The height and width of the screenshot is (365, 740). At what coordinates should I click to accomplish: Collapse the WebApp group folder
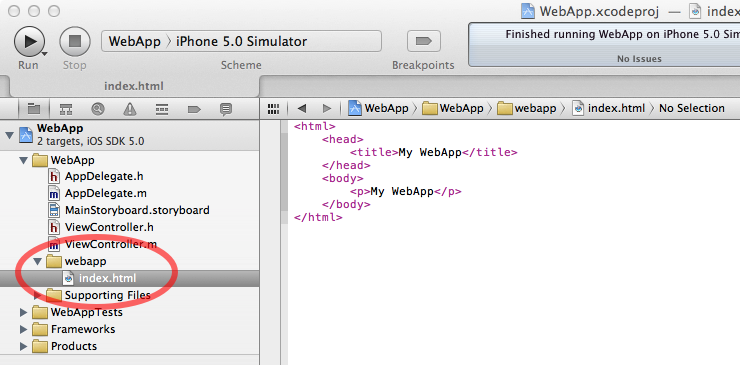[23, 161]
